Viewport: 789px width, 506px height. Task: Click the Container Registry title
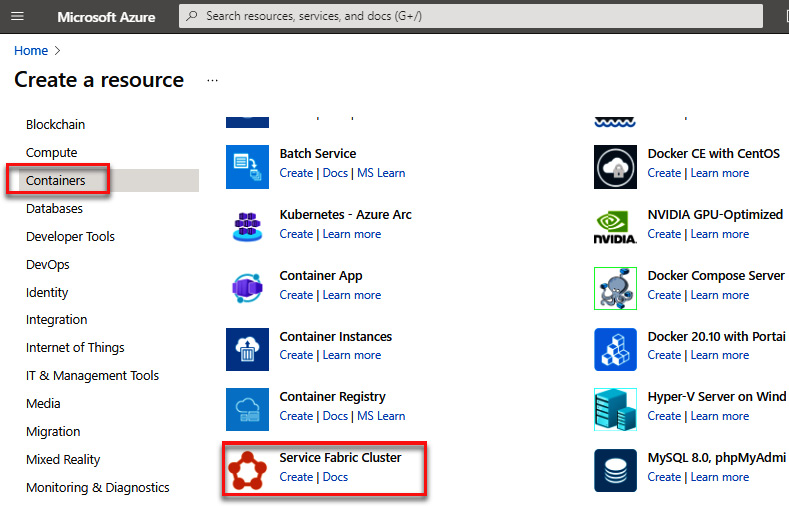[332, 397]
